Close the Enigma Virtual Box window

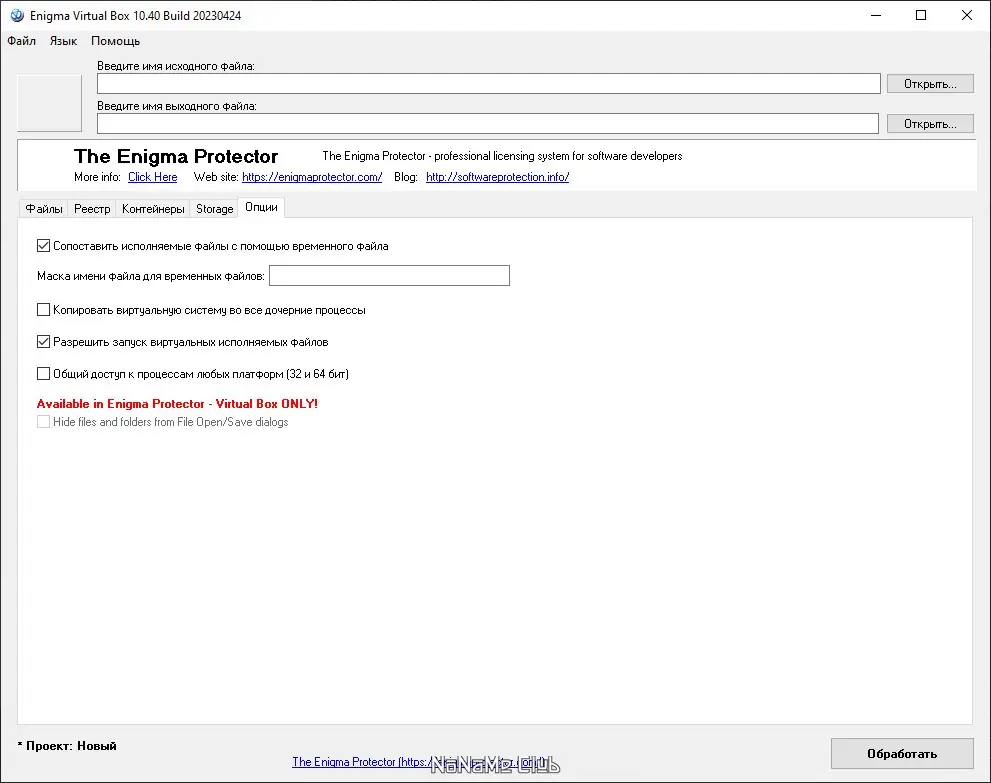(967, 15)
